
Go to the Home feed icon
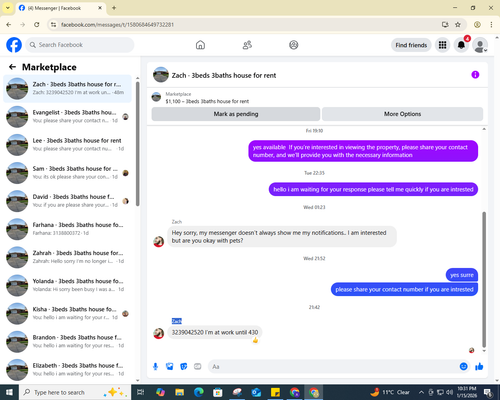click(x=200, y=45)
